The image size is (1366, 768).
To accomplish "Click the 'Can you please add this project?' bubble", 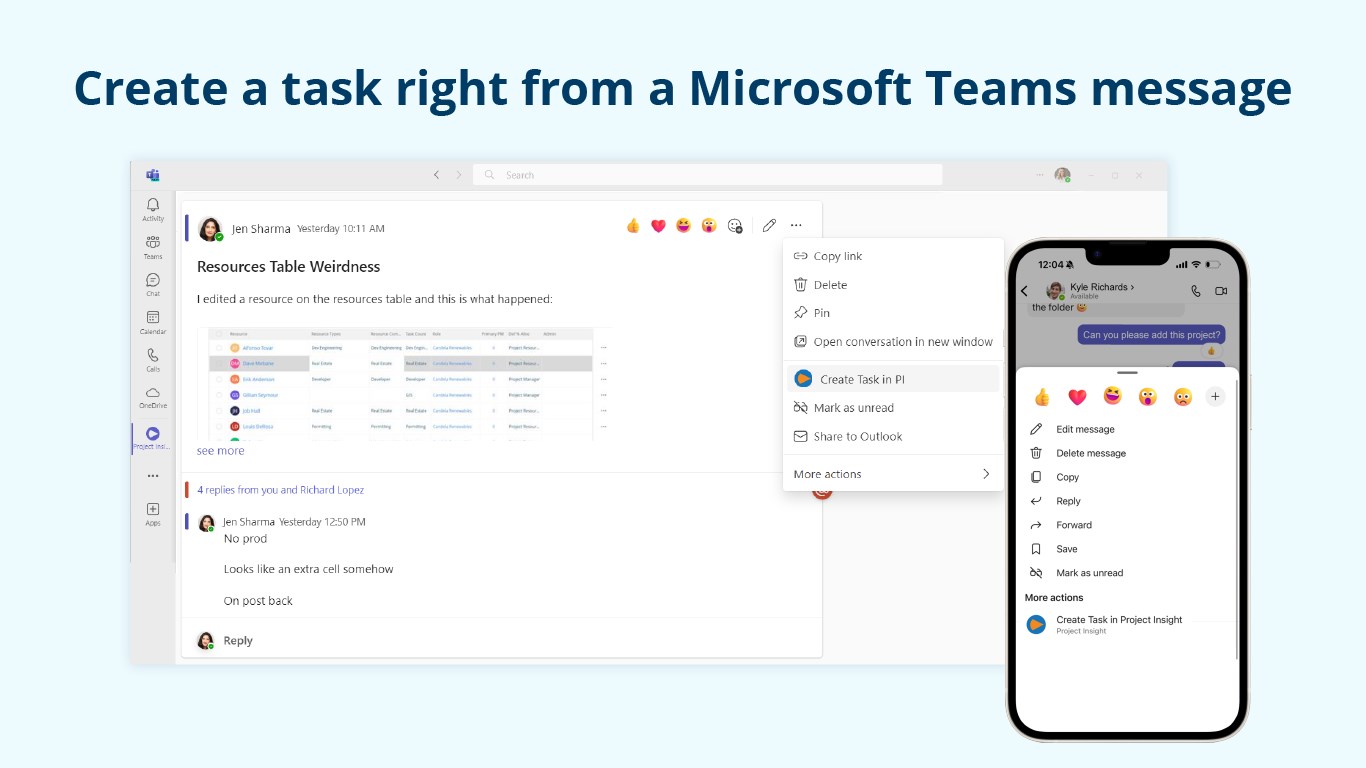I will [x=1152, y=335].
